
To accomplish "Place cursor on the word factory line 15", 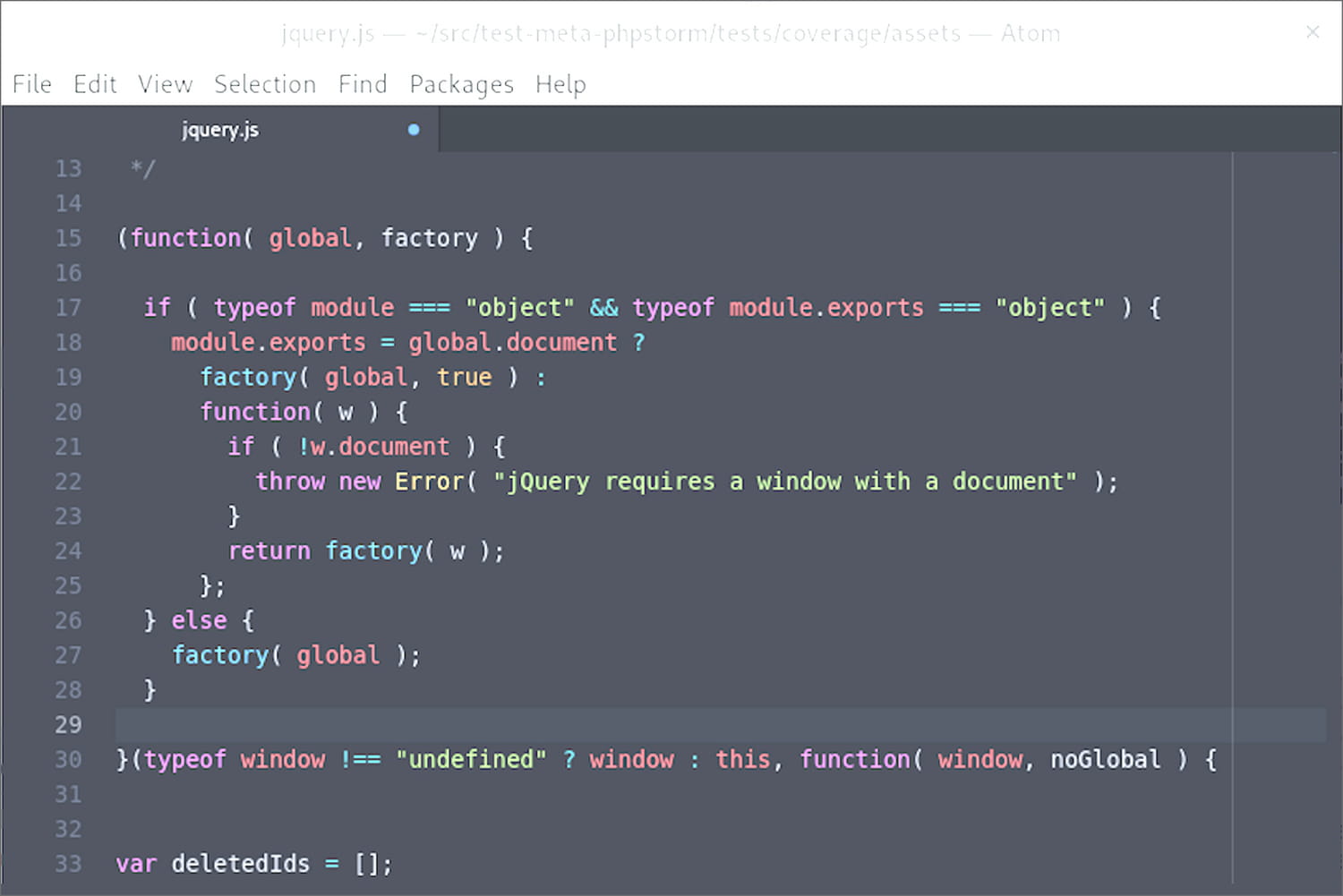I will pyautogui.click(x=430, y=237).
